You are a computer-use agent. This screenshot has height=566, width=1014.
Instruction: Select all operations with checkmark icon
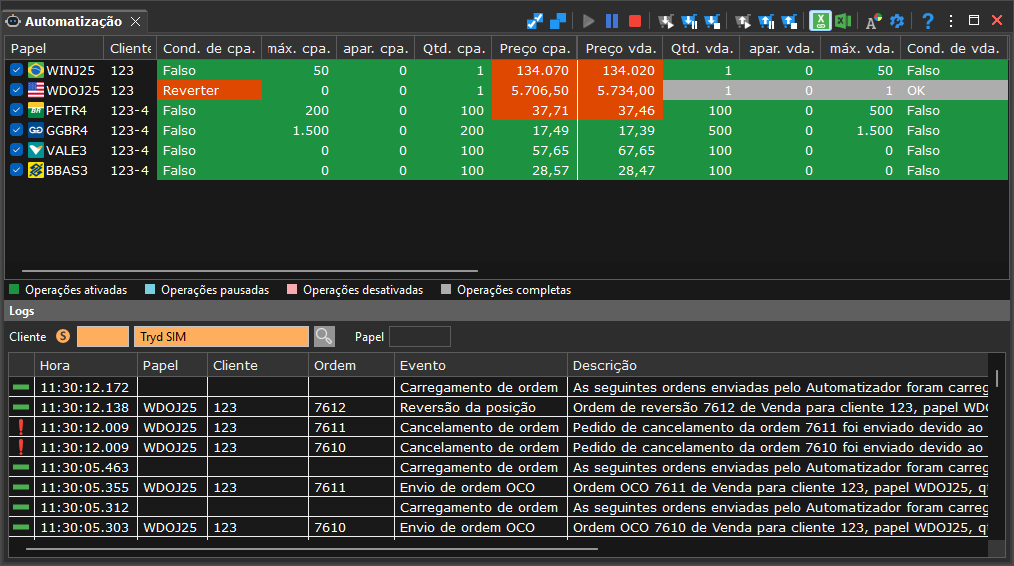[535, 21]
